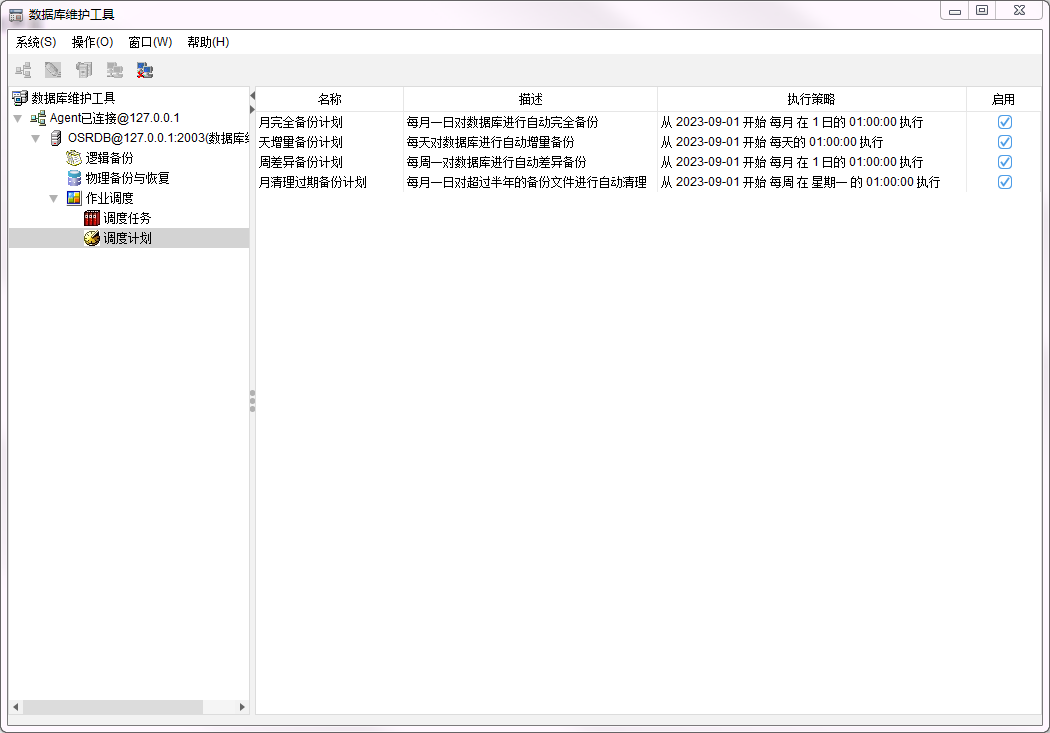
Task: Sort by 执行策略 column header
Action: 811,99
